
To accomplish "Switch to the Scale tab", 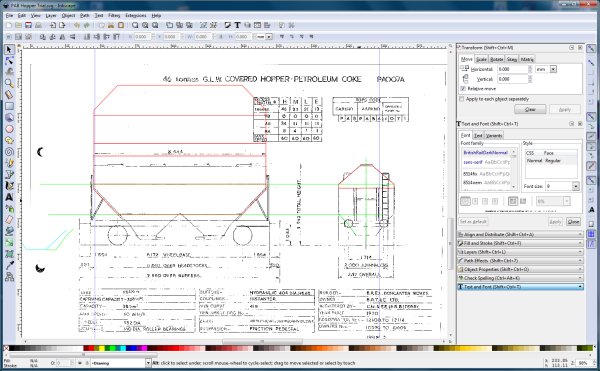I will pos(481,59).
